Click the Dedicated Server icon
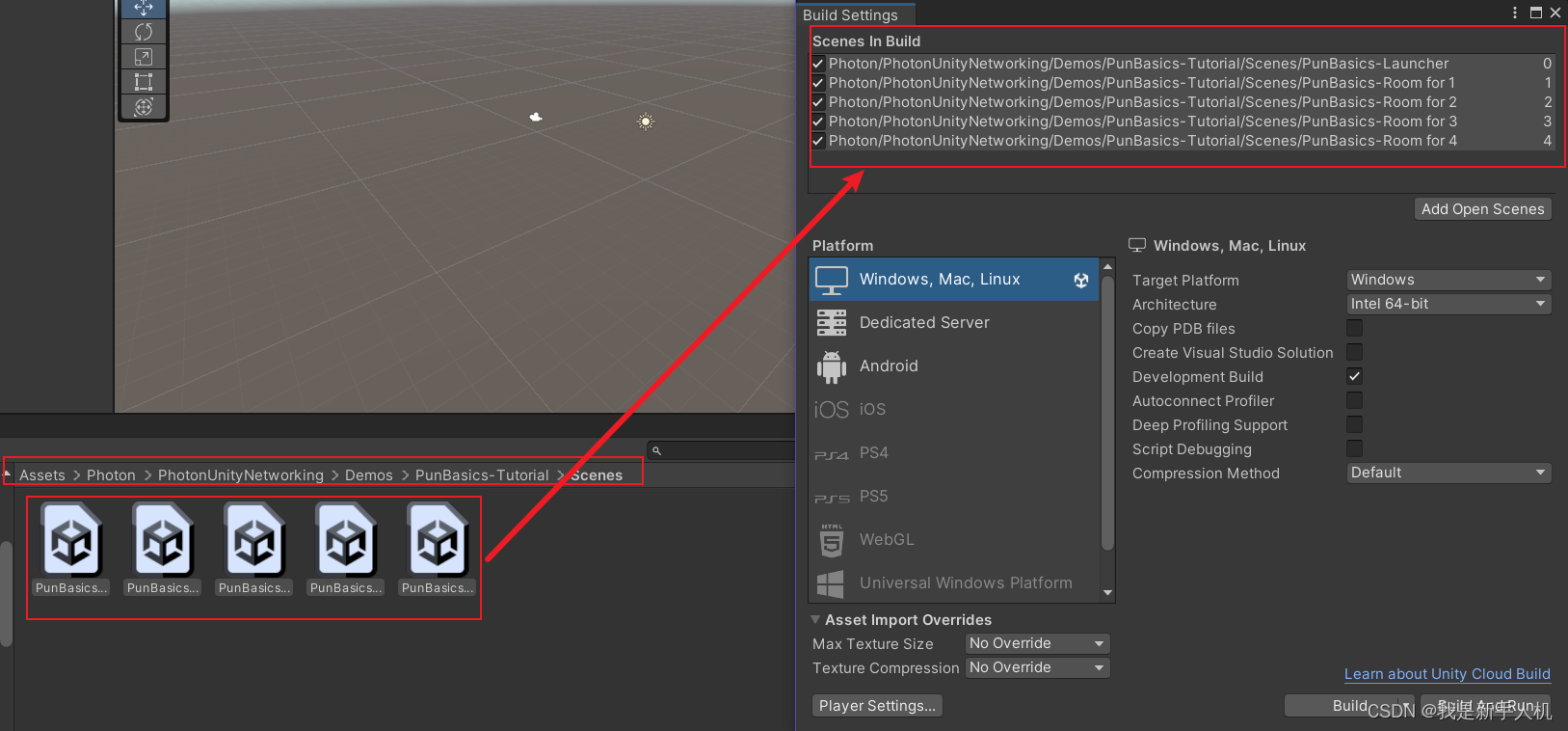Image resolution: width=1568 pixels, height=731 pixels. point(832,323)
